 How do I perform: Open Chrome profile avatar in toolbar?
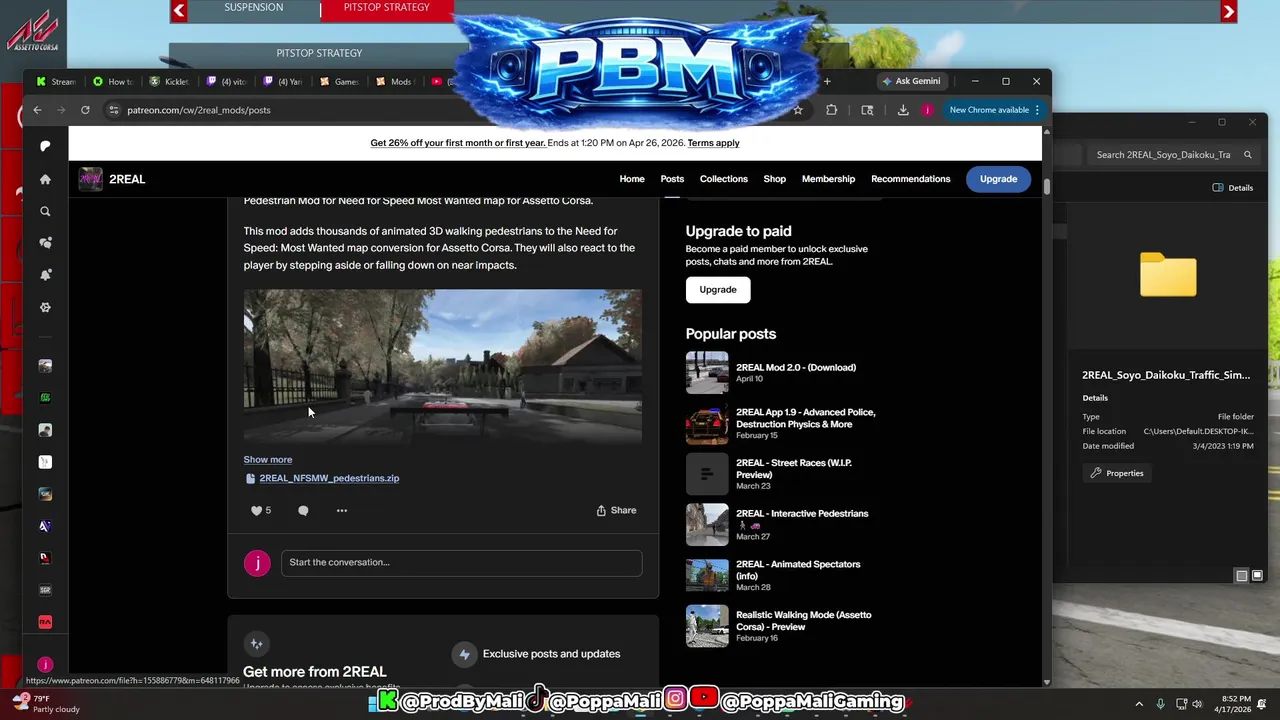[927, 110]
